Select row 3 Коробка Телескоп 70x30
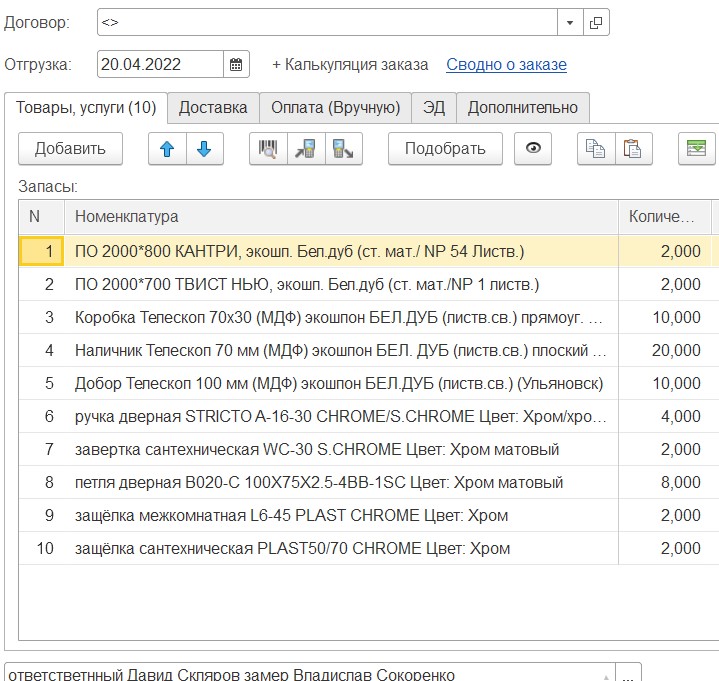Screen dimensions: 719x681 click(x=339, y=317)
